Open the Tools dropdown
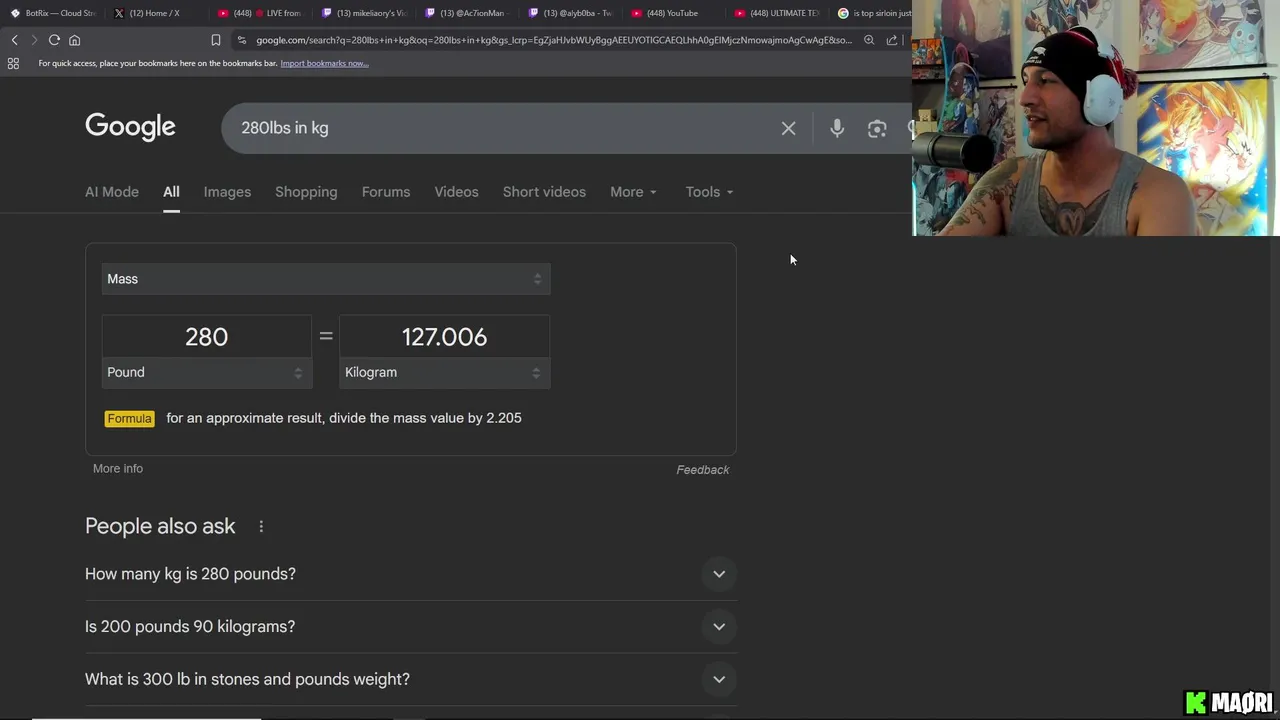This screenshot has height=720, width=1280. pyautogui.click(x=709, y=192)
